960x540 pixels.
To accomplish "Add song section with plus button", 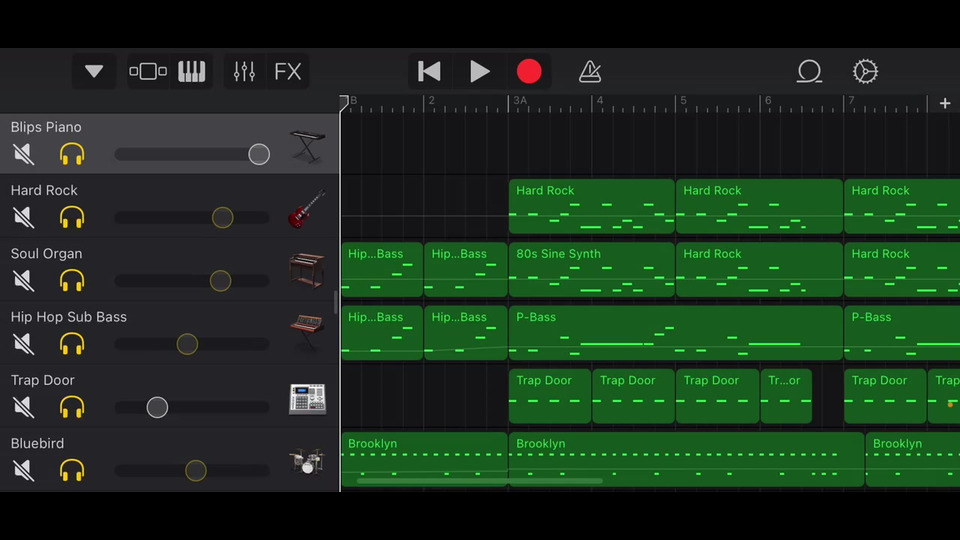I will [945, 103].
